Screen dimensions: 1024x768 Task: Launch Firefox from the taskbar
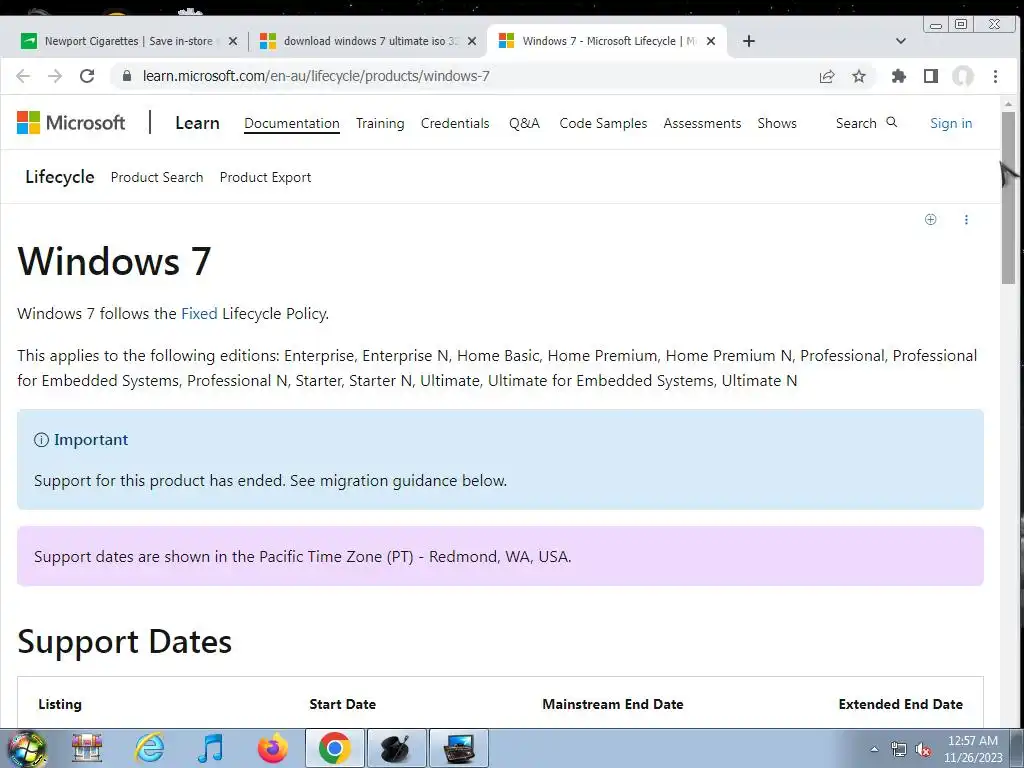tap(272, 748)
